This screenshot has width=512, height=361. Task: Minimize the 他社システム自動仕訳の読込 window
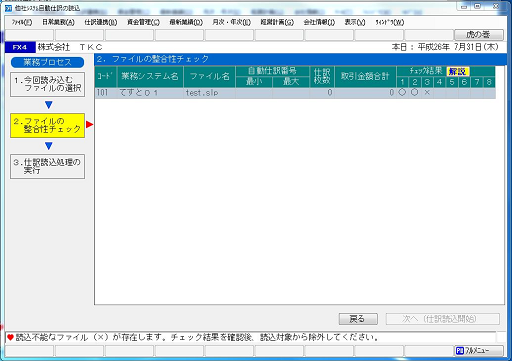click(x=464, y=6)
